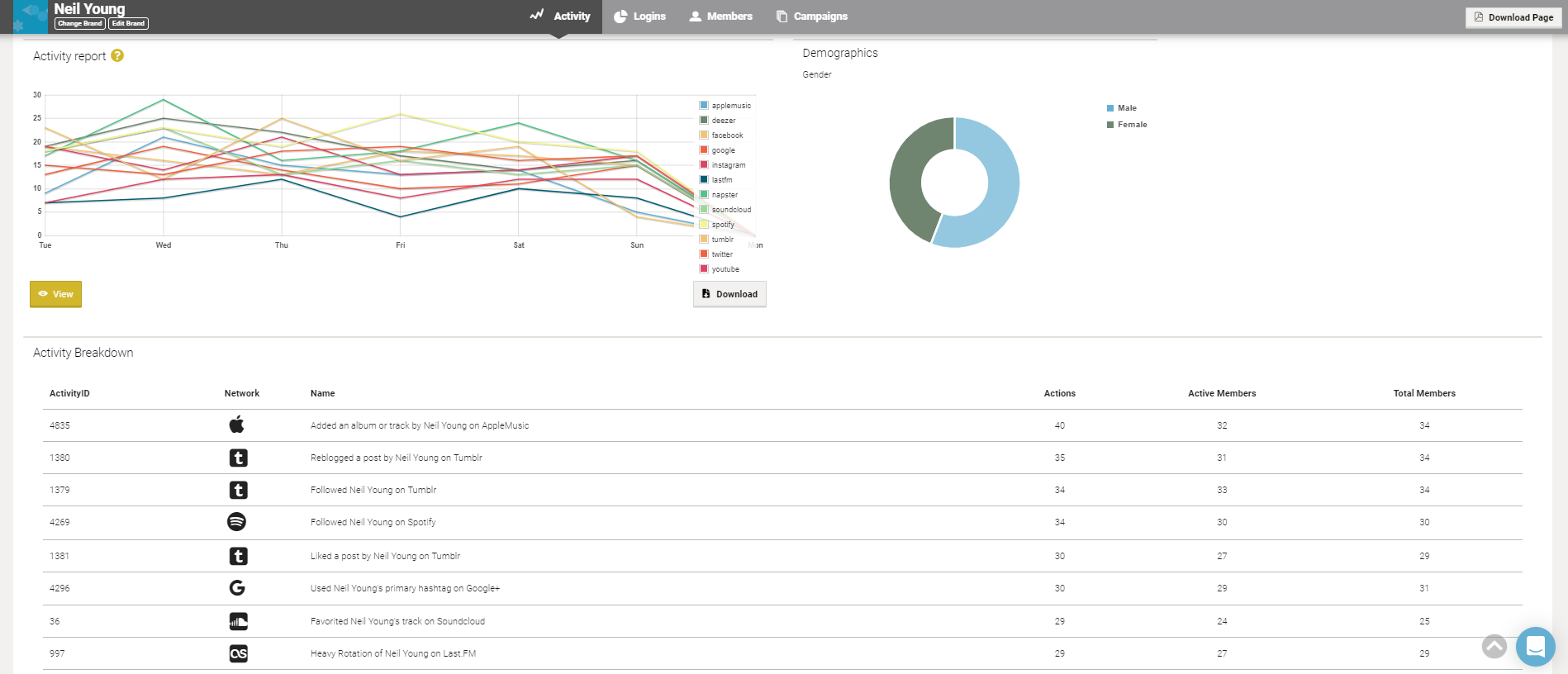The width and height of the screenshot is (1568, 674).
Task: Click Tumblr icon in row 1380
Action: 238,458
